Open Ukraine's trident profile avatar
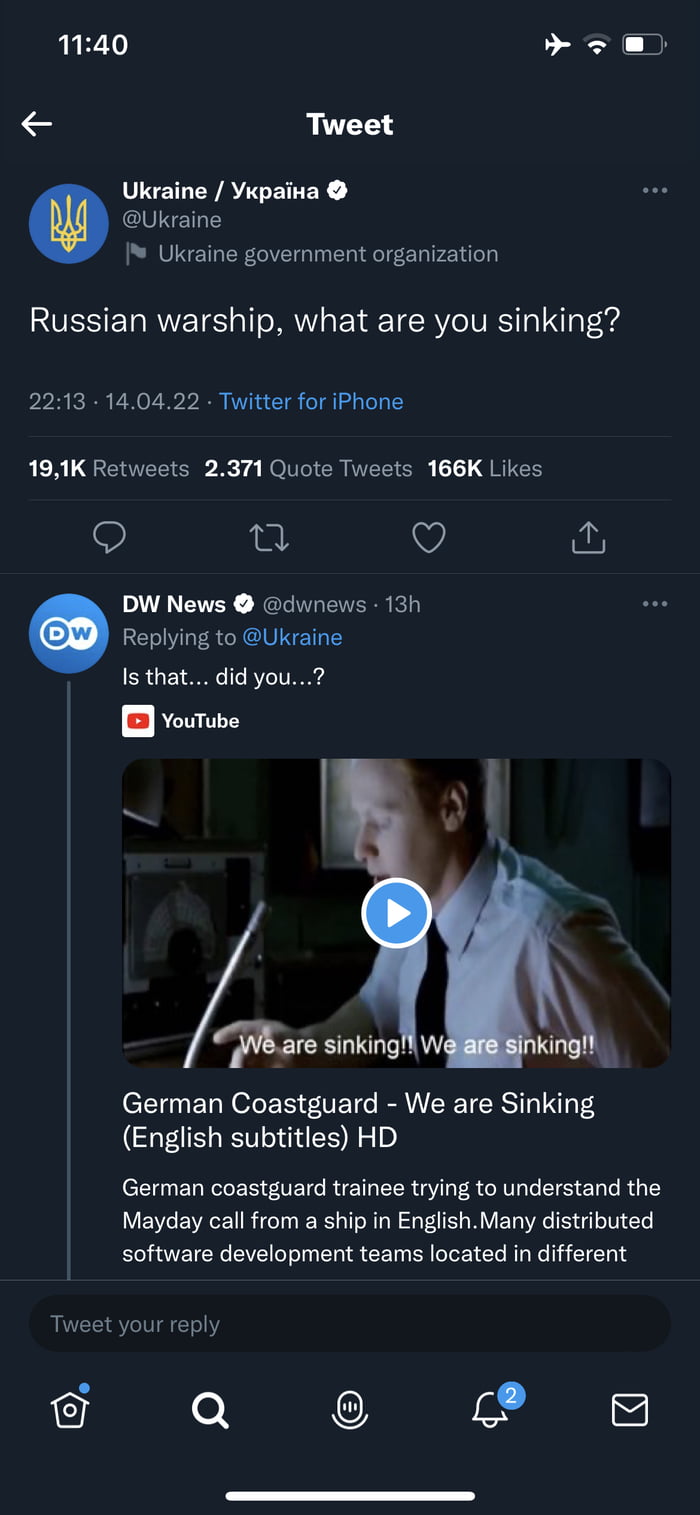 point(68,223)
